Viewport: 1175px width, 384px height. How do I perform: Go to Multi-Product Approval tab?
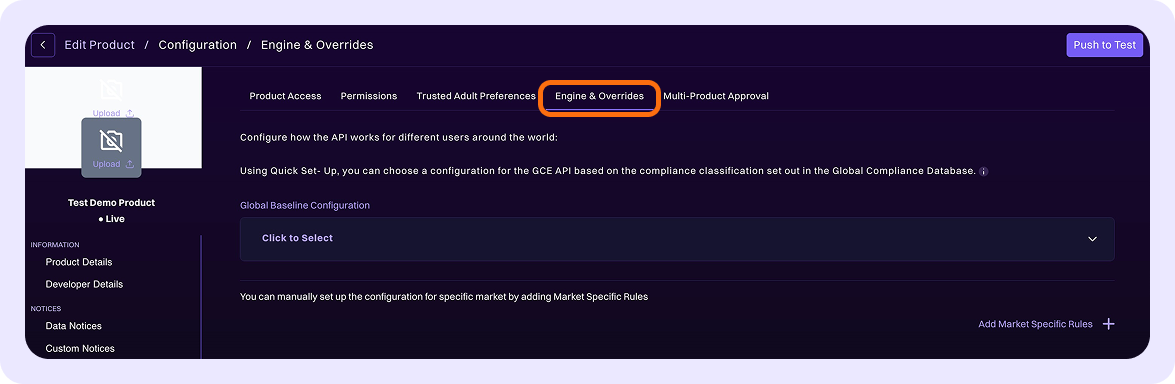(716, 96)
